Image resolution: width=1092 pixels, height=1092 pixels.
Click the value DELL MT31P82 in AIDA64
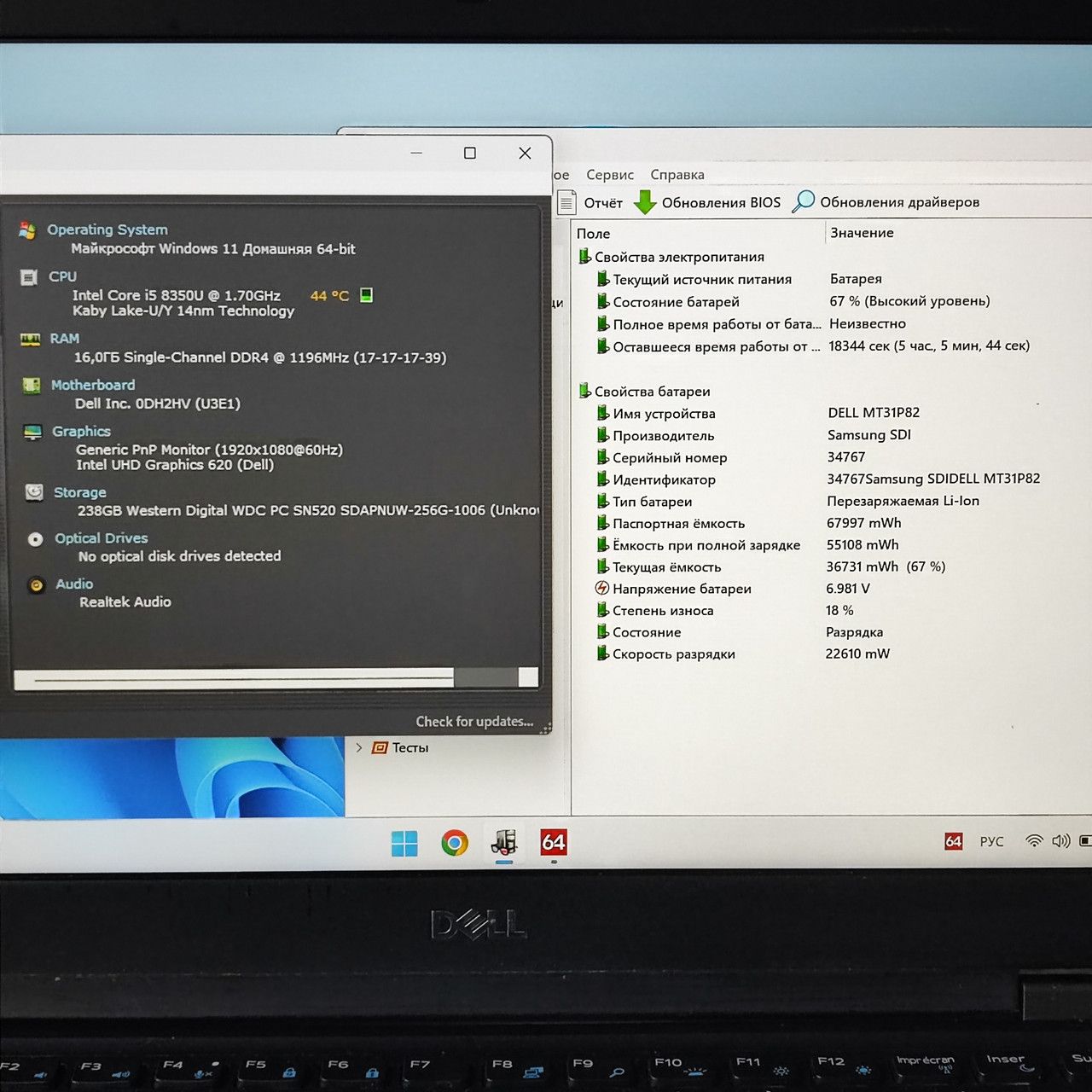(874, 413)
